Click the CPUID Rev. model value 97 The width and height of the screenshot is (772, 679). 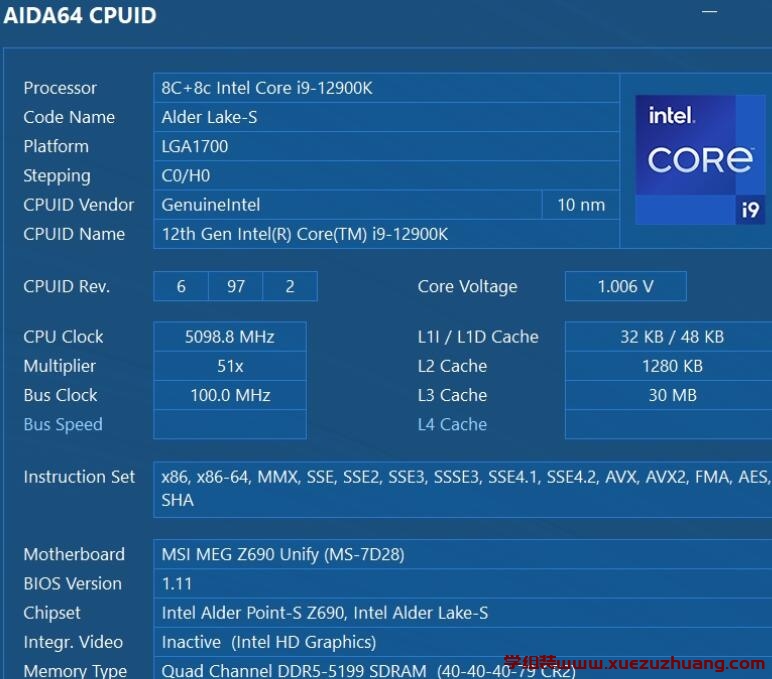(x=236, y=286)
